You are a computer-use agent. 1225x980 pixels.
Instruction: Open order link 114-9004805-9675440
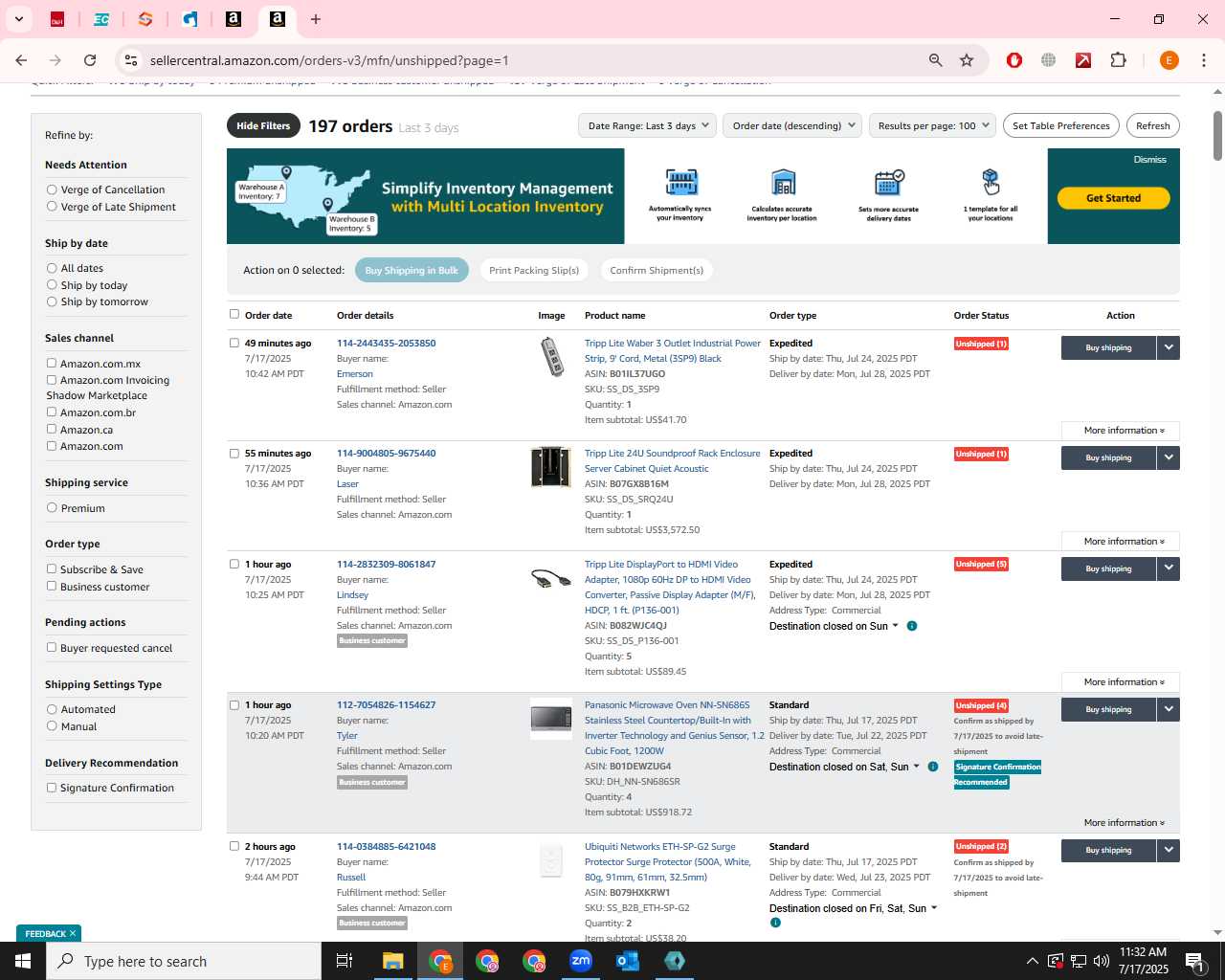tap(386, 454)
